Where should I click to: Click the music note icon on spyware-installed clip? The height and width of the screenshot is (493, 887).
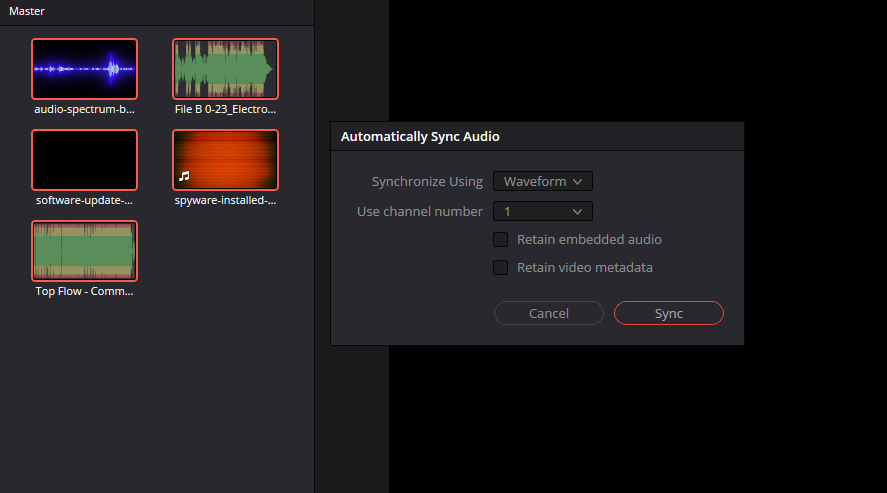coord(184,176)
